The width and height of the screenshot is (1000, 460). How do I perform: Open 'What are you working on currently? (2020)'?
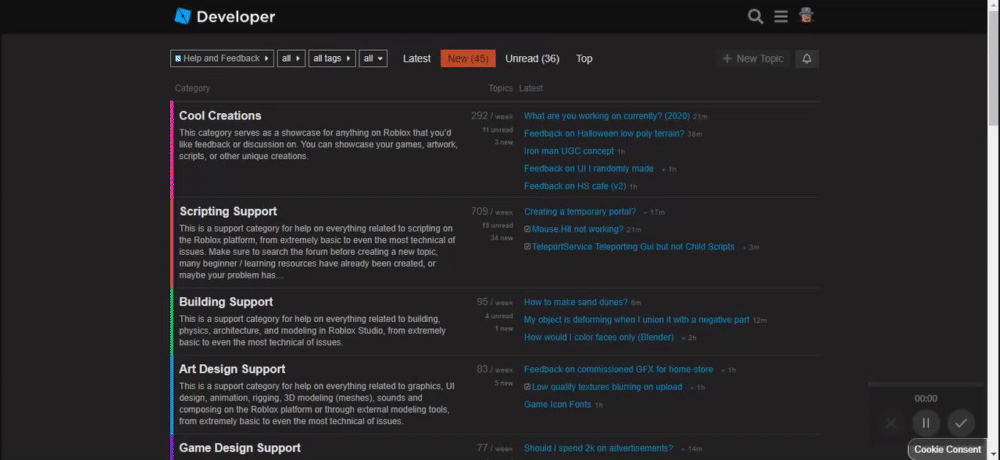point(607,116)
